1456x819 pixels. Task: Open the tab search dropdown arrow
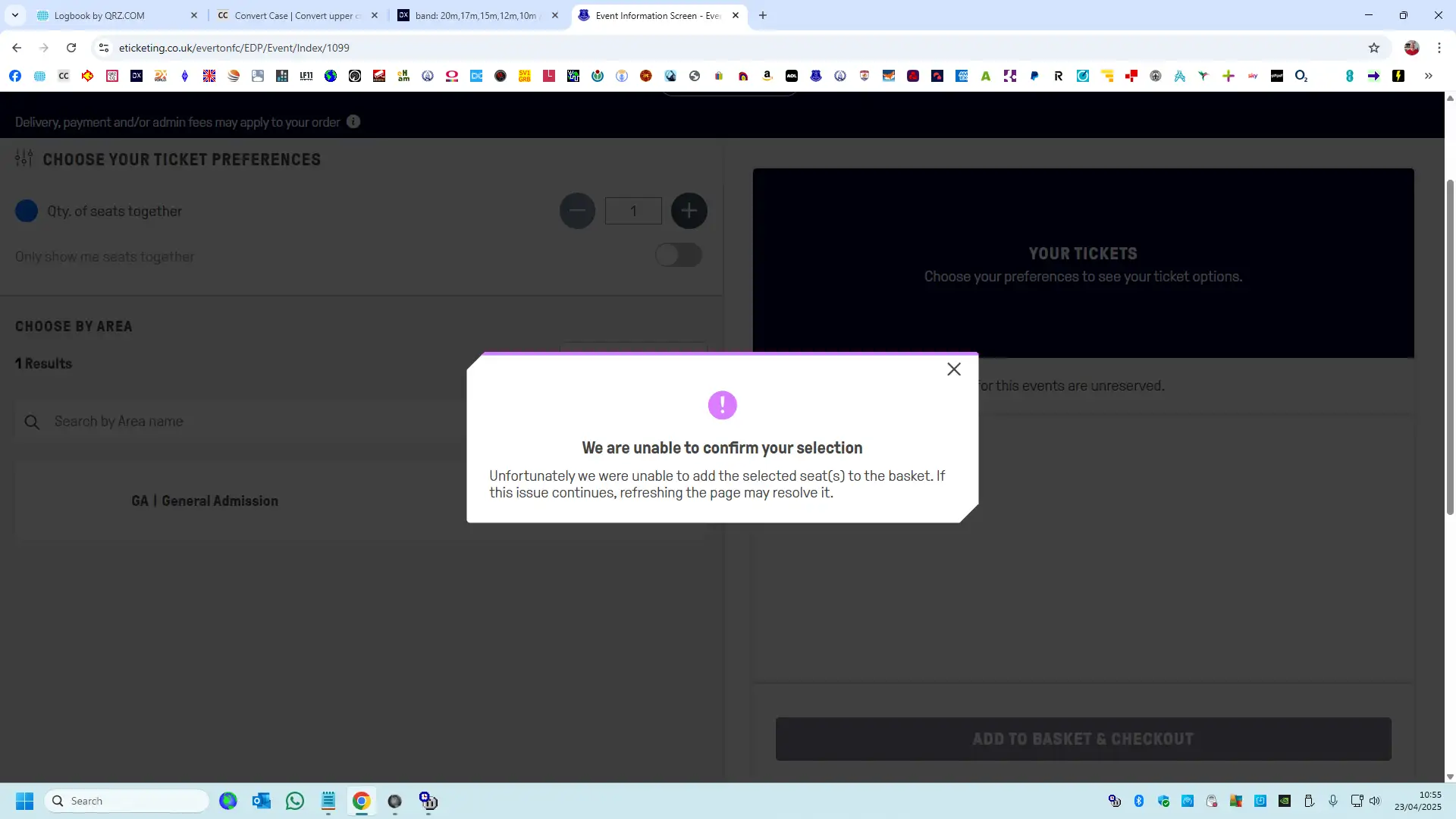tap(15, 15)
